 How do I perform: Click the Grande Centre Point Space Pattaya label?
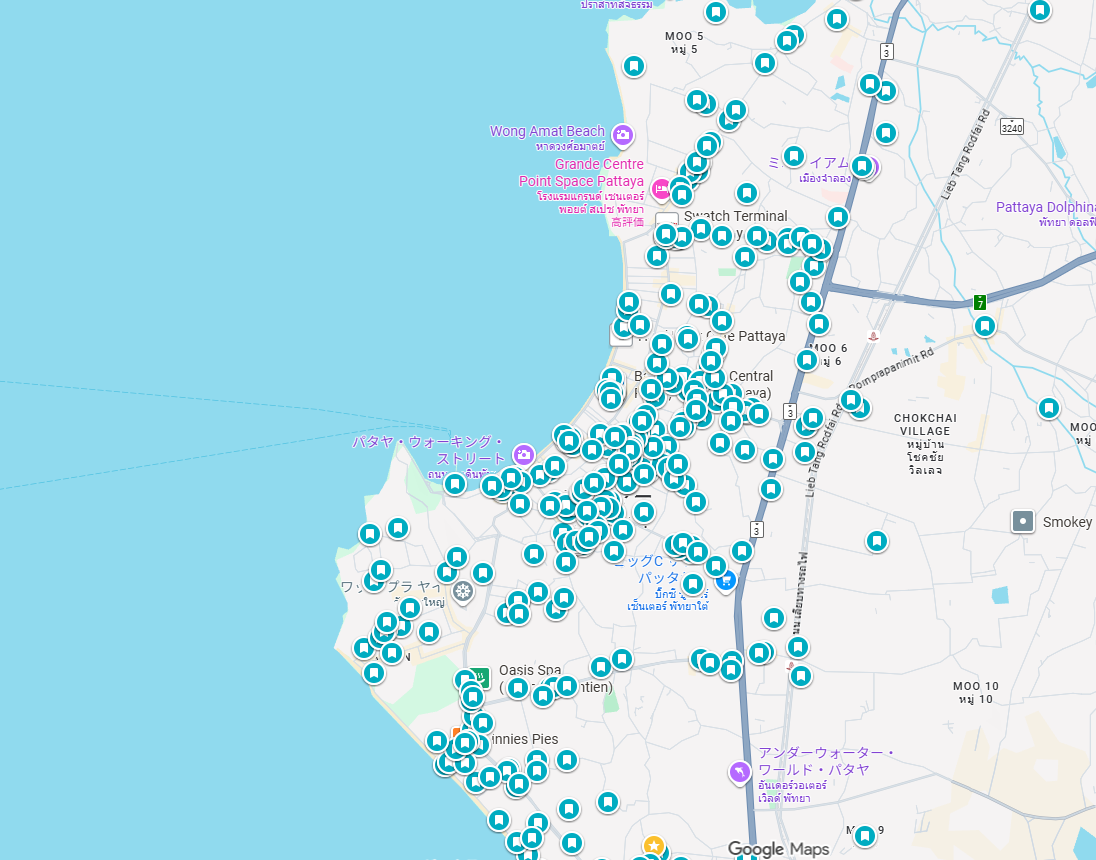tap(581, 173)
